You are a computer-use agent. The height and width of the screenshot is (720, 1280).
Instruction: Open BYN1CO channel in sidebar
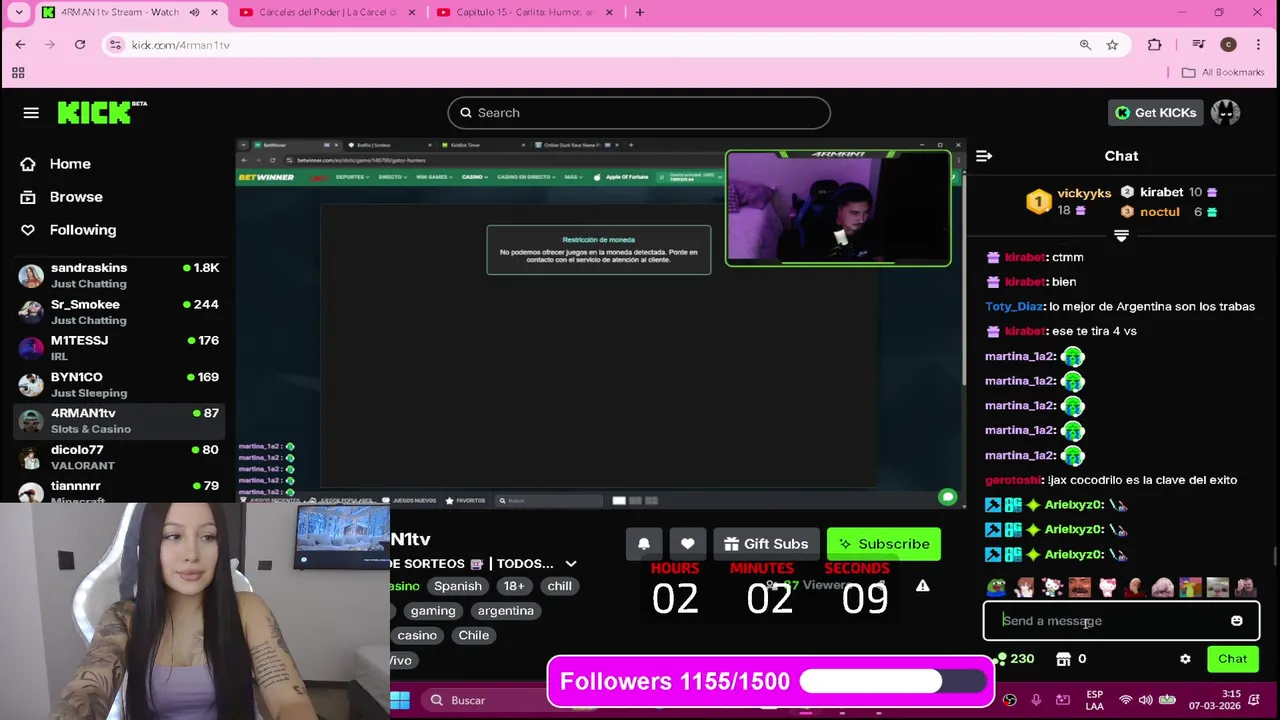point(121,384)
